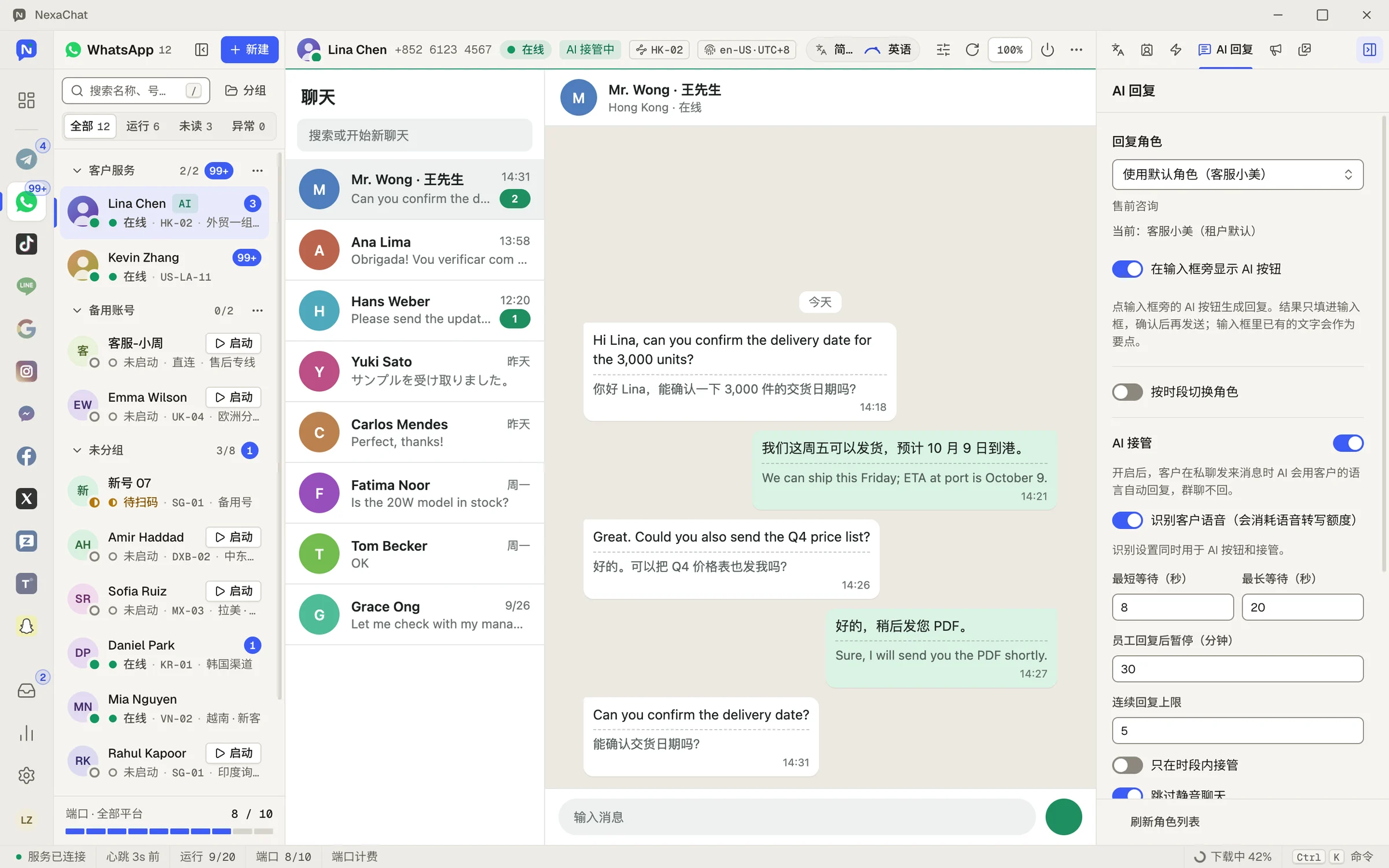Select TikTok platform icon in sidebar
Image resolution: width=1389 pixels, height=868 pixels.
[27, 244]
